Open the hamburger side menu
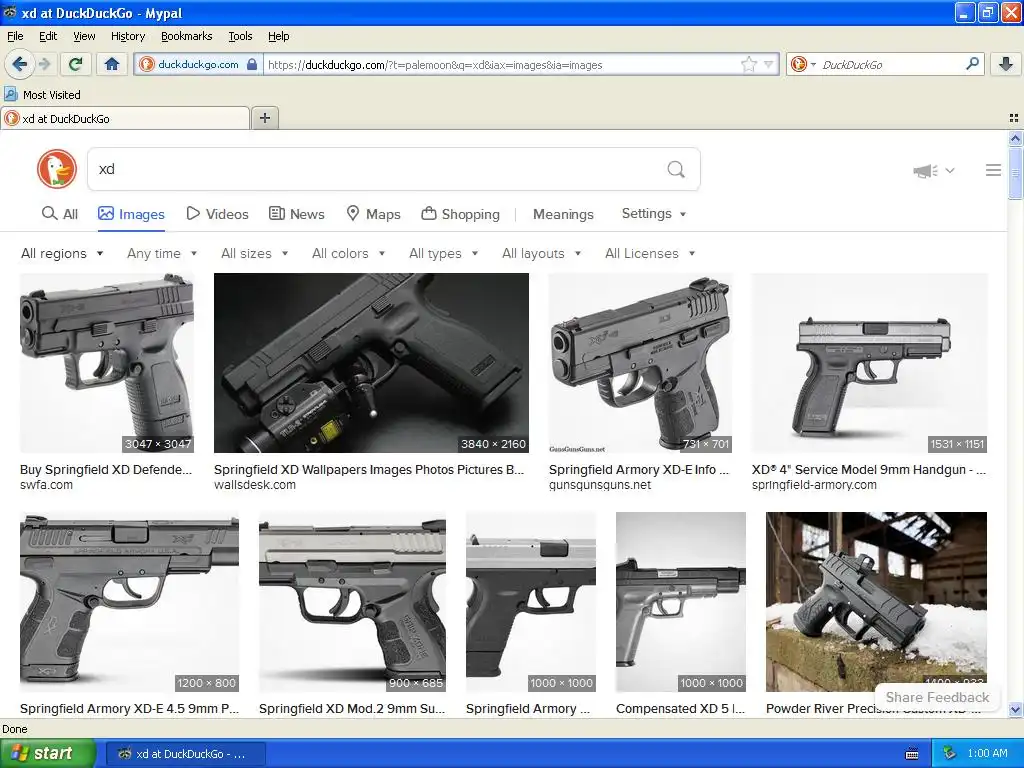This screenshot has width=1024, height=768. (x=993, y=170)
